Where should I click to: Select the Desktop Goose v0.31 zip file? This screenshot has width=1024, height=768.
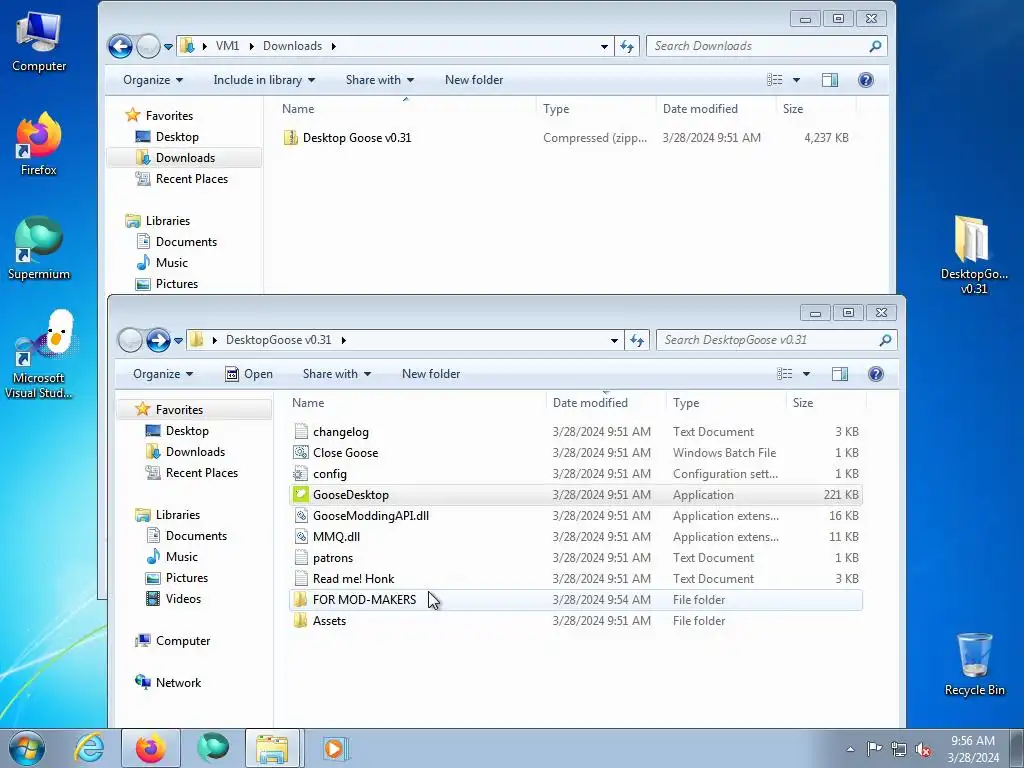[566, 138]
